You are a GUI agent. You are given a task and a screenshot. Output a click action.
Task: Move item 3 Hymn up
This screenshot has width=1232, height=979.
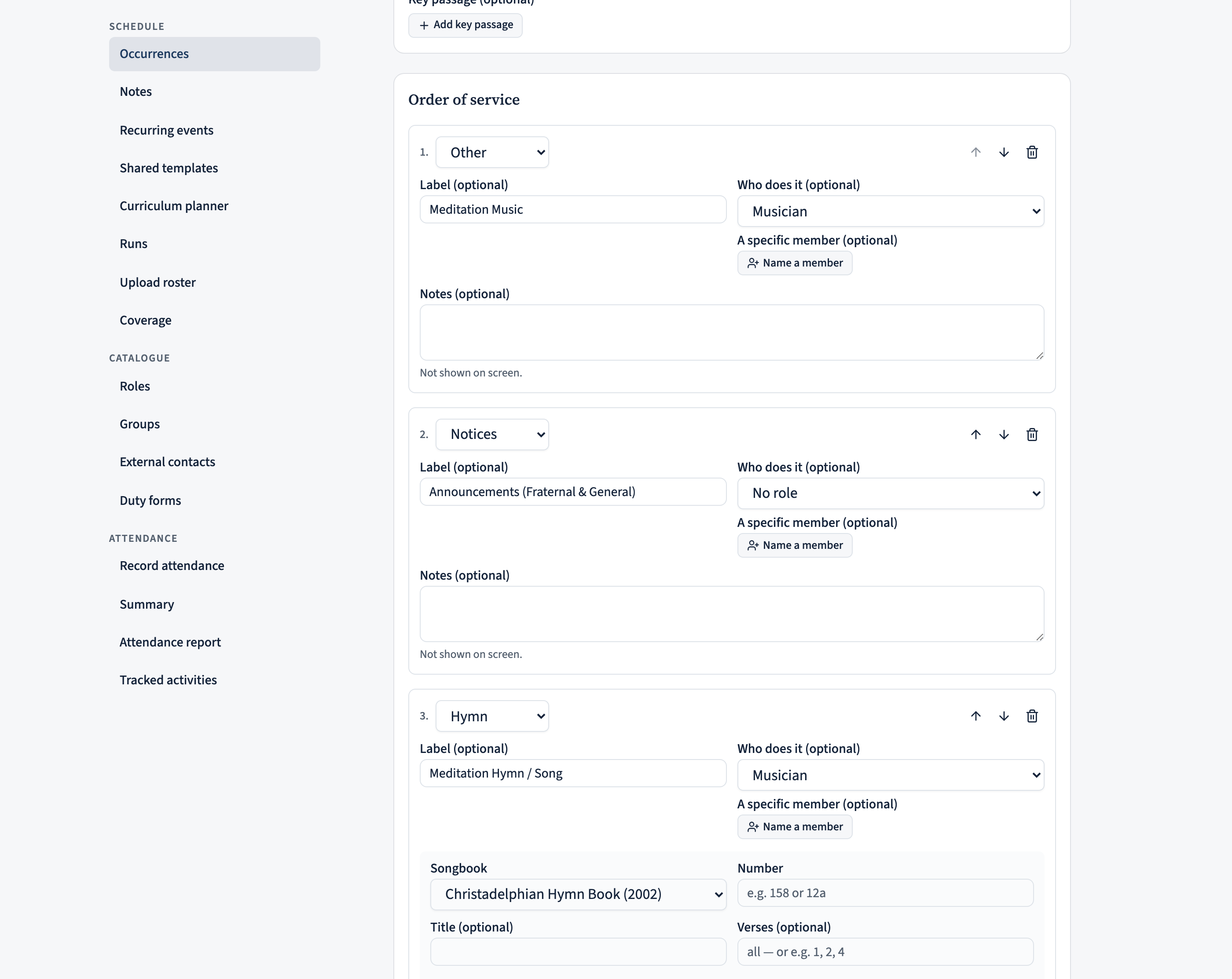pos(975,716)
